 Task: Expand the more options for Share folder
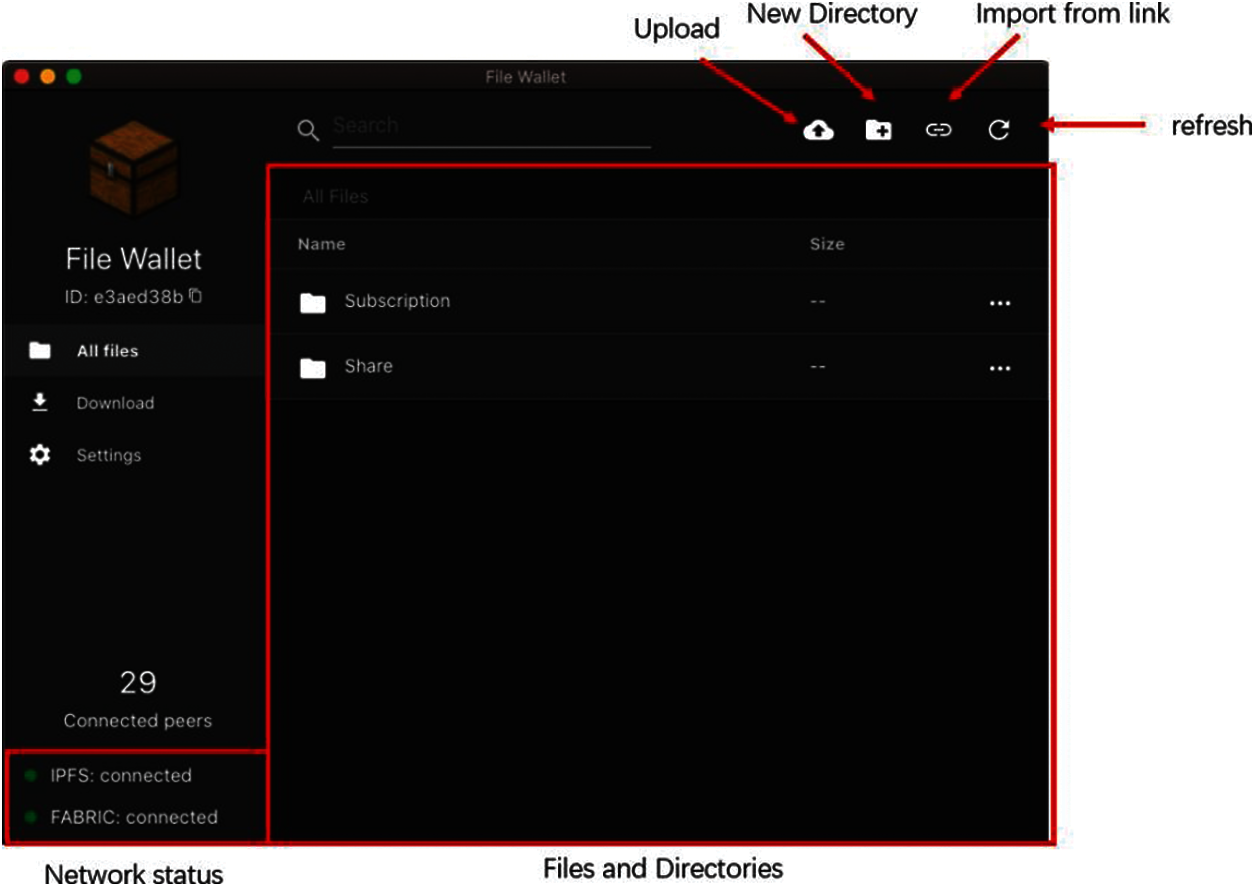(999, 368)
